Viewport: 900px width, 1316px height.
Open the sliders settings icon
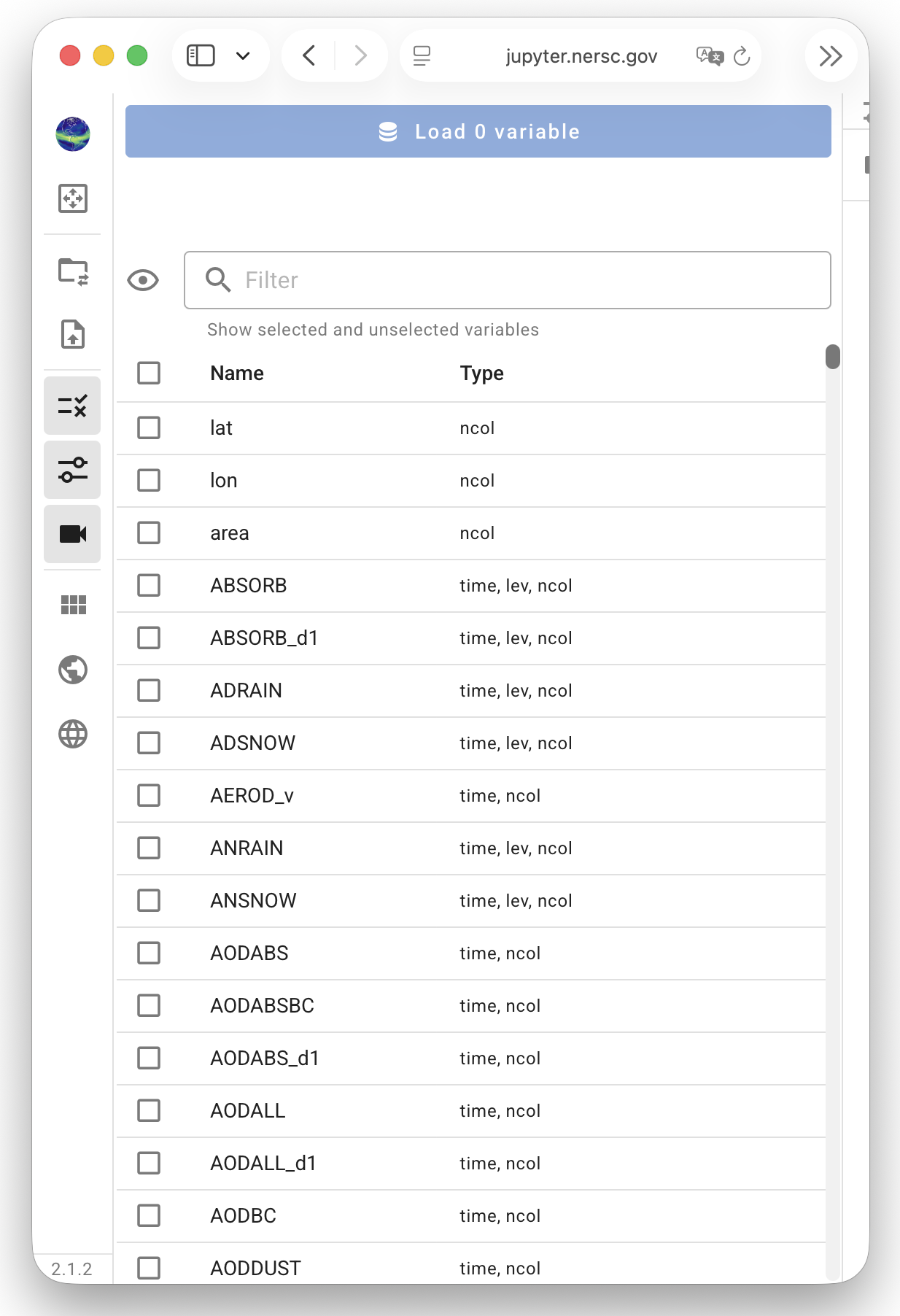pos(72,470)
